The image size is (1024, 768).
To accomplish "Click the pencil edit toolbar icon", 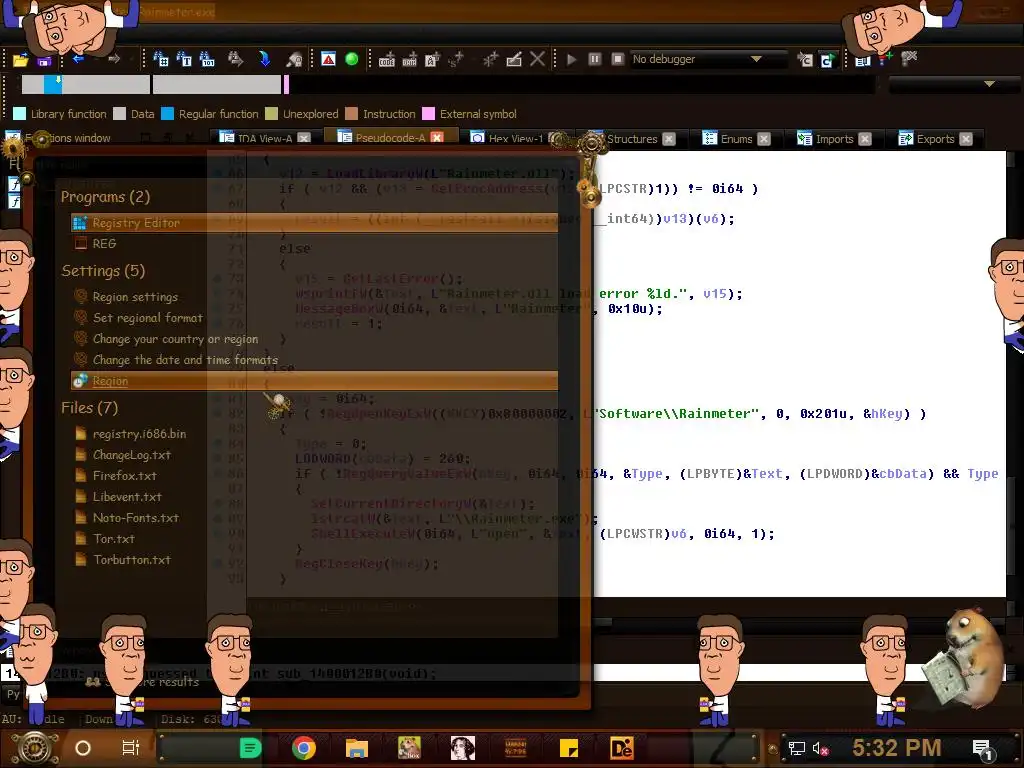I will click(514, 59).
